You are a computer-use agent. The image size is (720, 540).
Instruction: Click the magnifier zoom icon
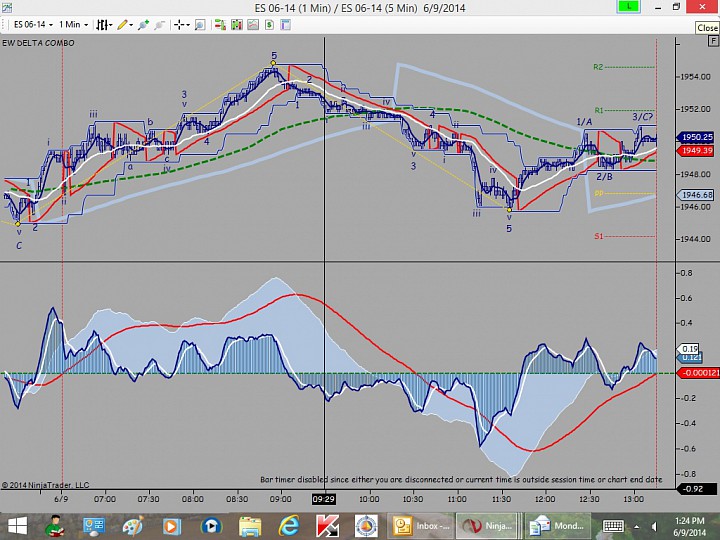point(200,25)
